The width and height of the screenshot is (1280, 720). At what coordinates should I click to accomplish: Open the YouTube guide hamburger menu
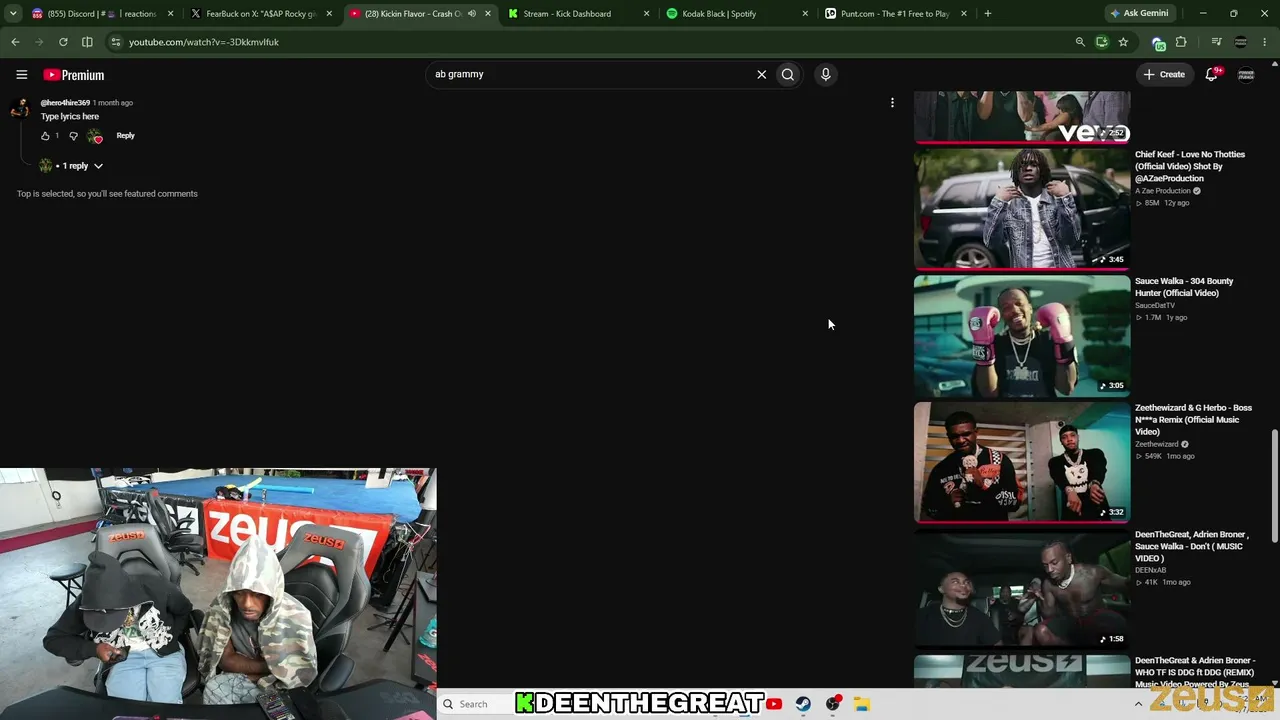click(x=21, y=74)
